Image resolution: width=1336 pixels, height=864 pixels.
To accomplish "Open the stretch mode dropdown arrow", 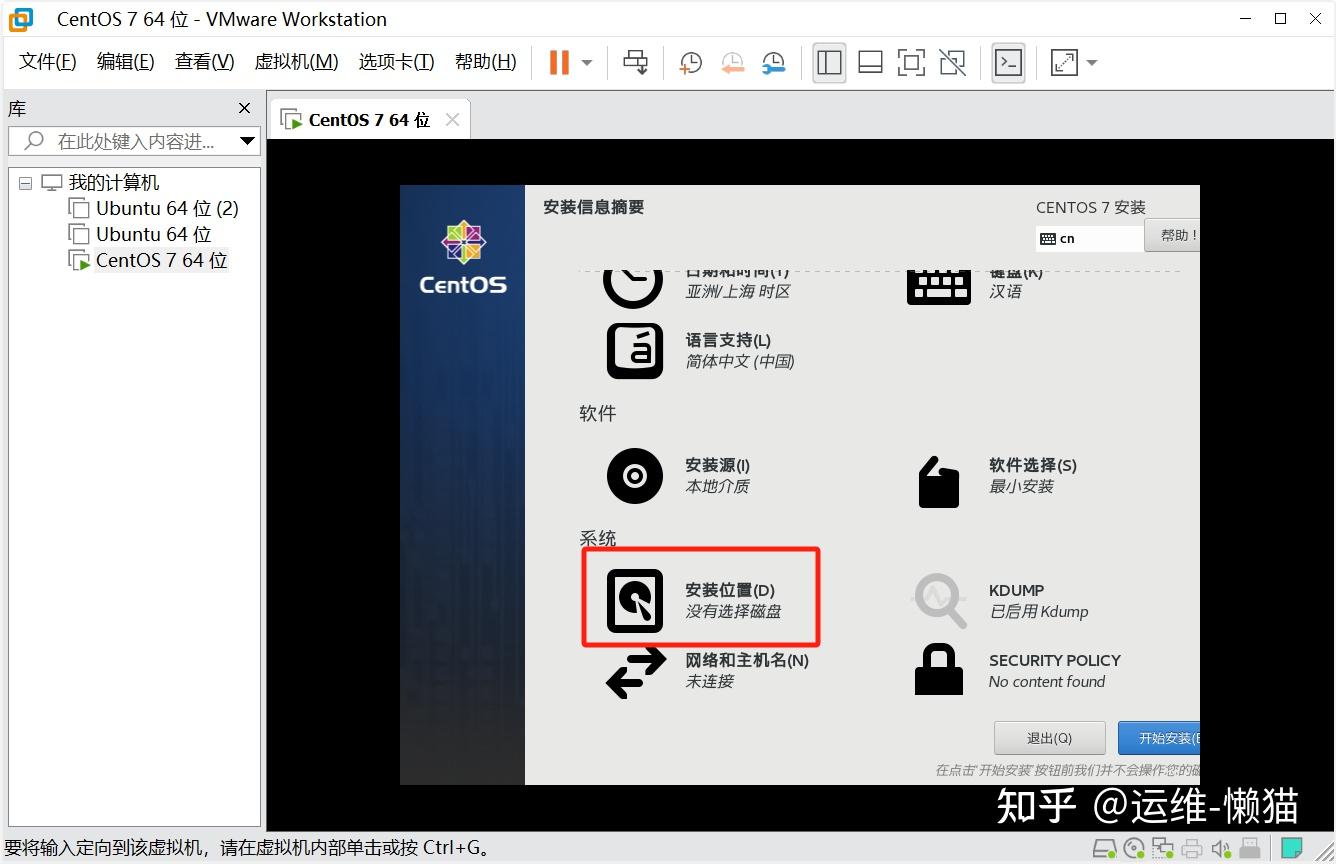I will (x=1092, y=63).
